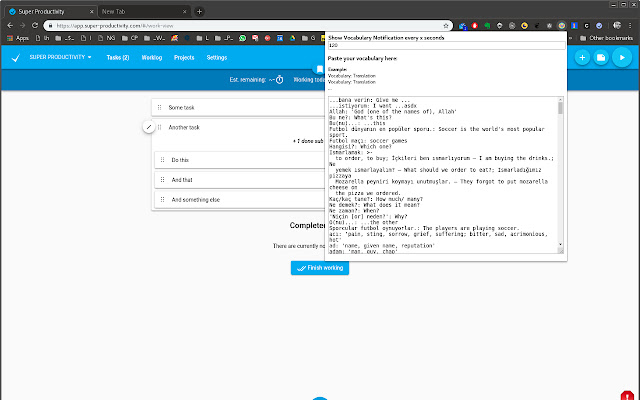This screenshot has height=400, width=640.
Task: Open the notes panel icon
Action: (601, 58)
